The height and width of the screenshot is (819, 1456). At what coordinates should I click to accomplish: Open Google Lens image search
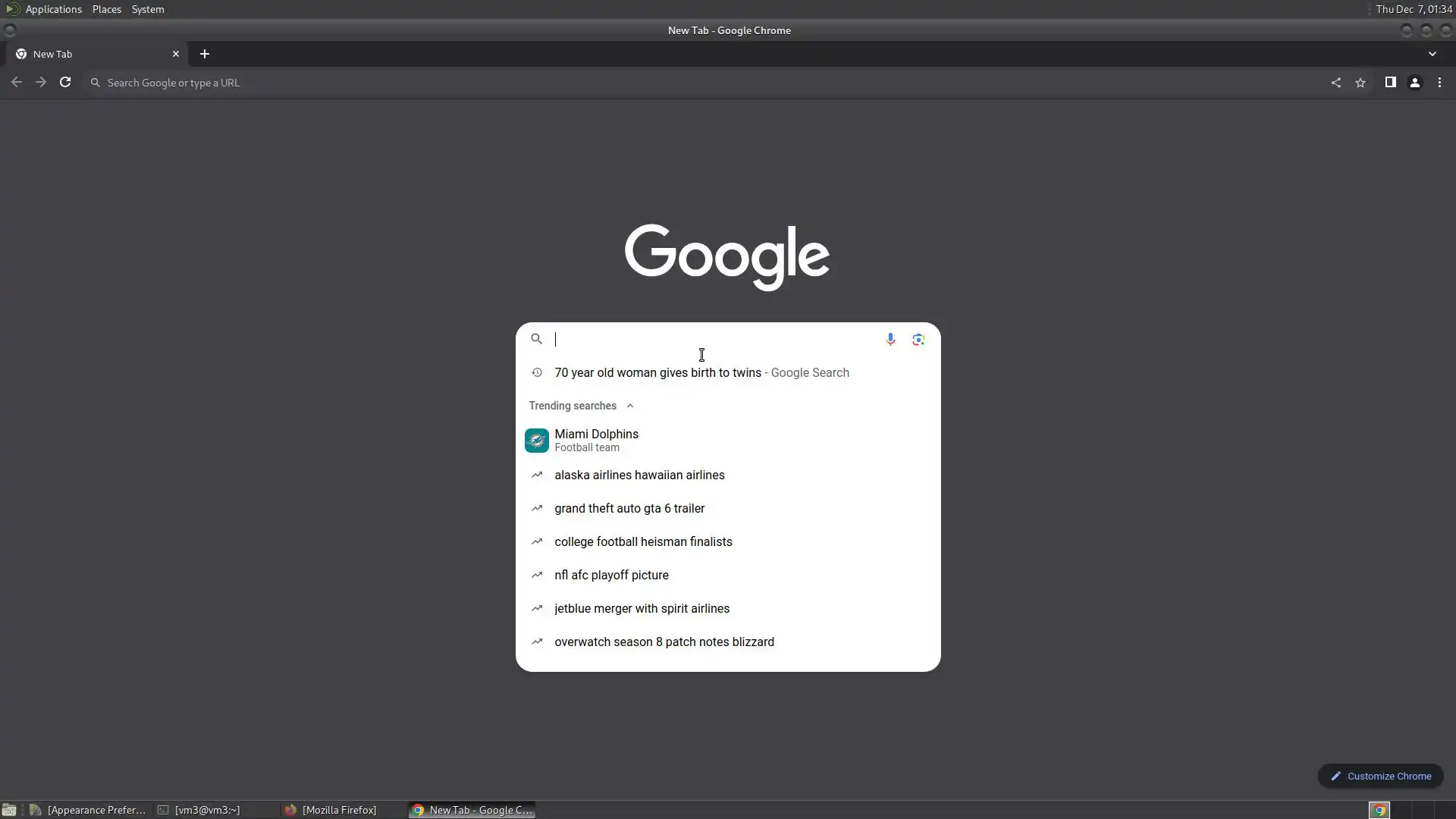918,339
